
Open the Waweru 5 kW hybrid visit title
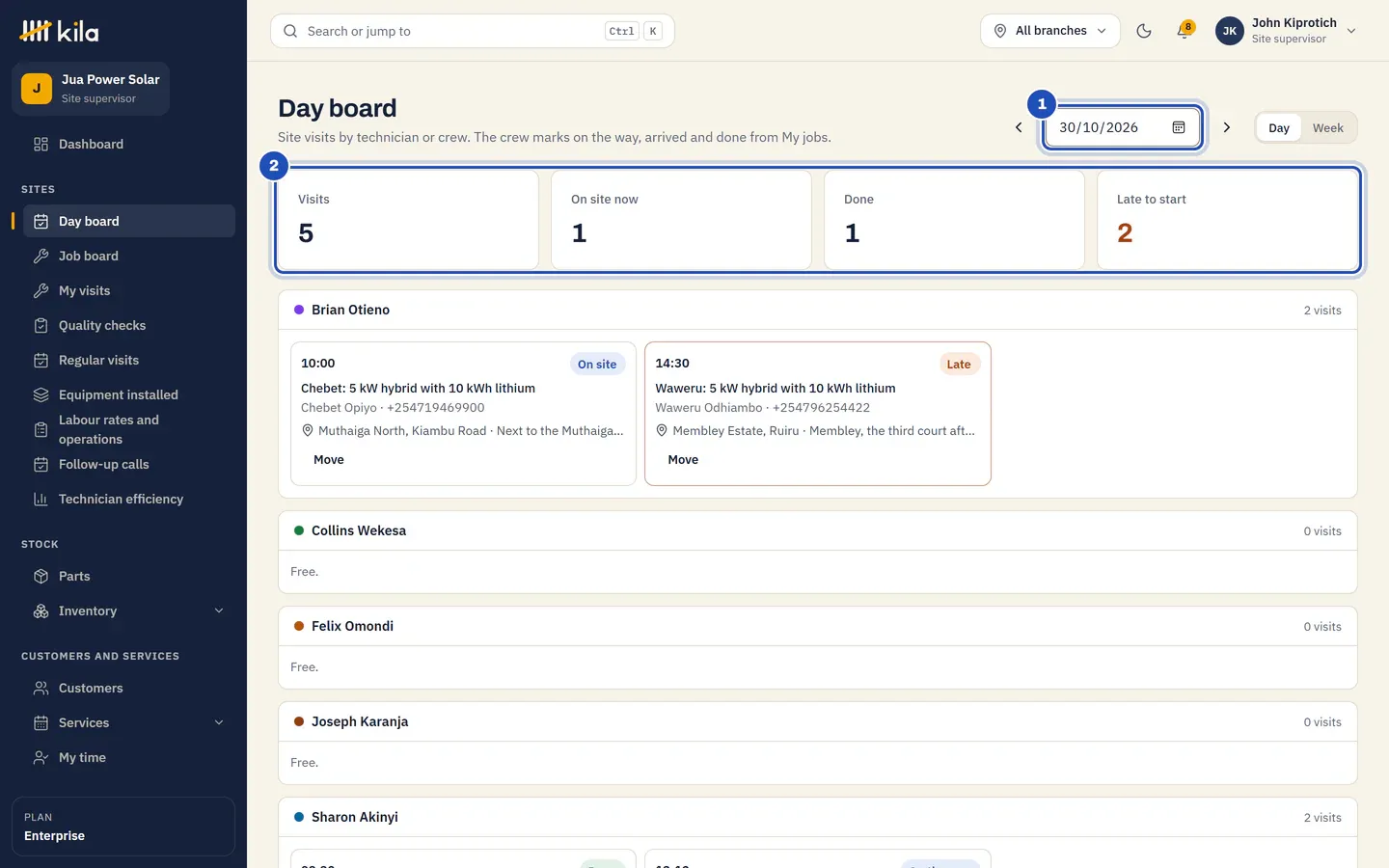click(x=776, y=388)
